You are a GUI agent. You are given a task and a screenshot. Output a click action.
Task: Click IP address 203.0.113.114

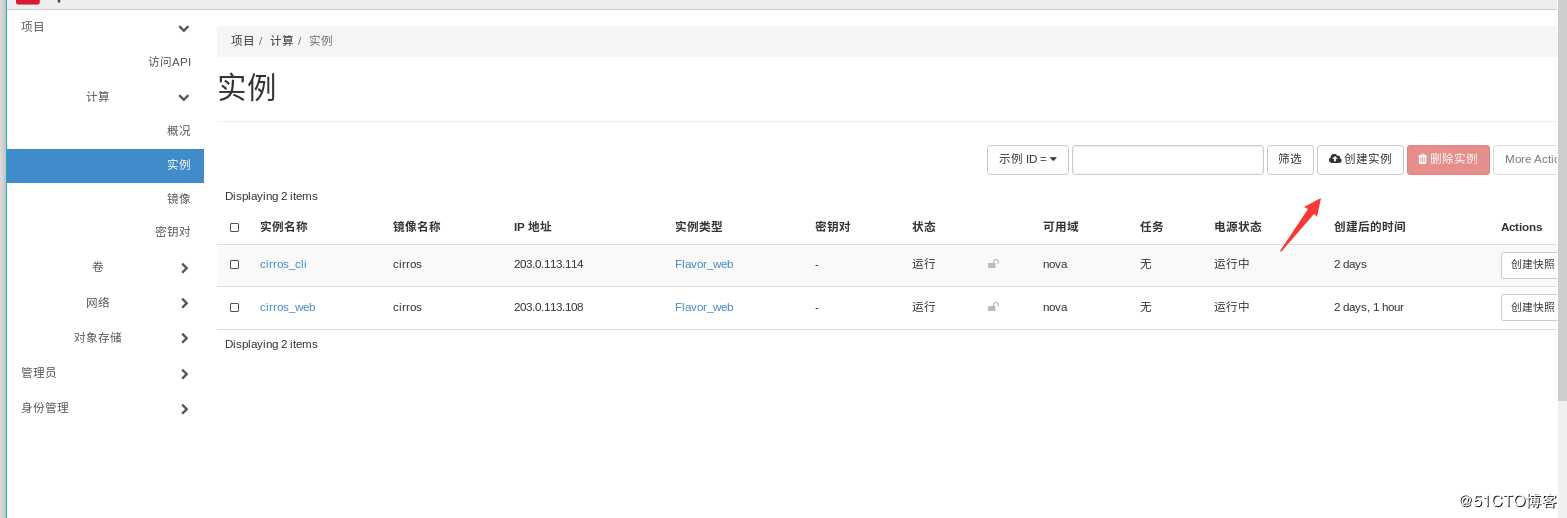tap(549, 264)
